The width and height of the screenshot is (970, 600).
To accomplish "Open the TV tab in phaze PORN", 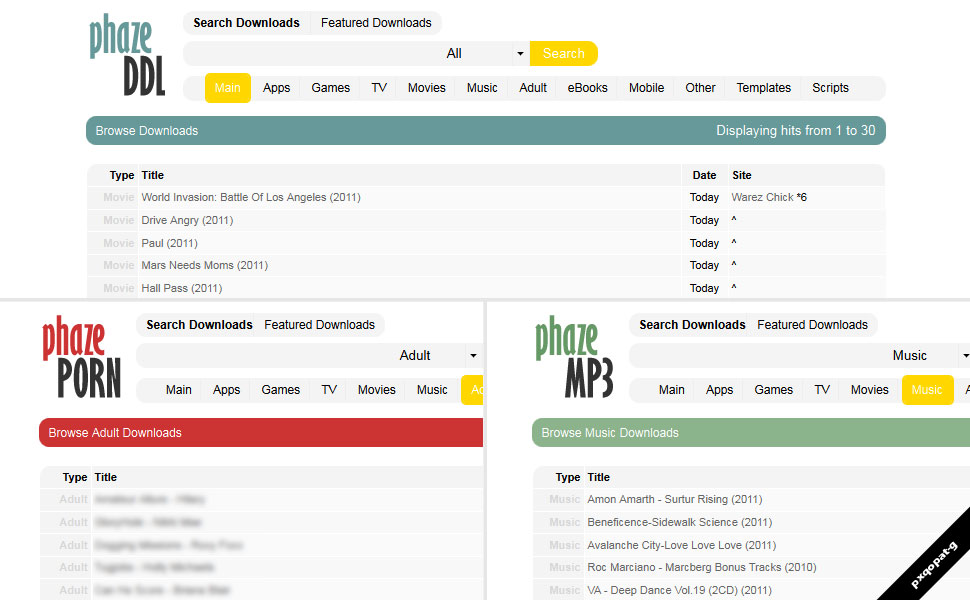I will click(329, 390).
